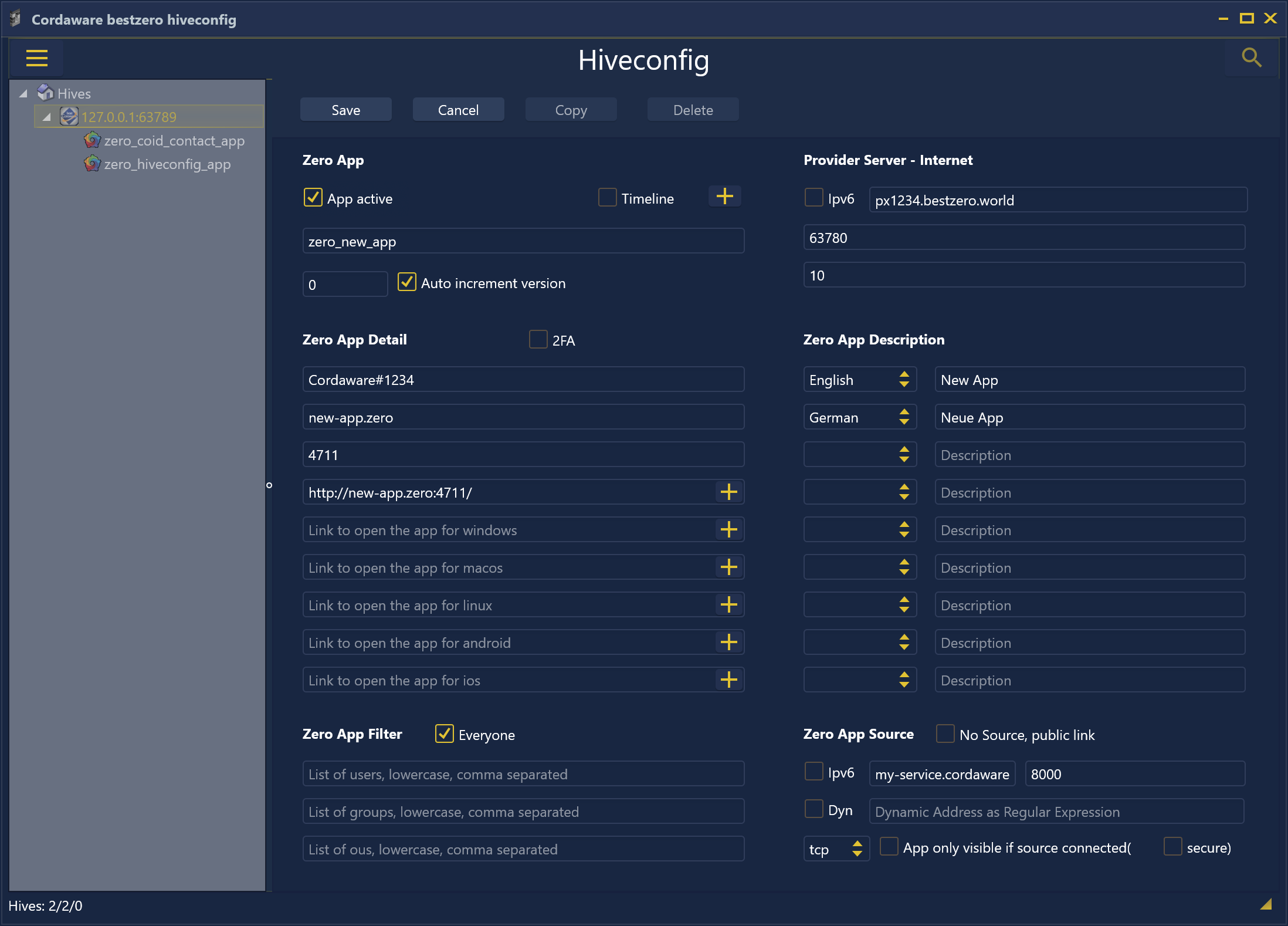
Task: Click the 127.0.0.1:63789 hive node icon
Action: (x=70, y=117)
